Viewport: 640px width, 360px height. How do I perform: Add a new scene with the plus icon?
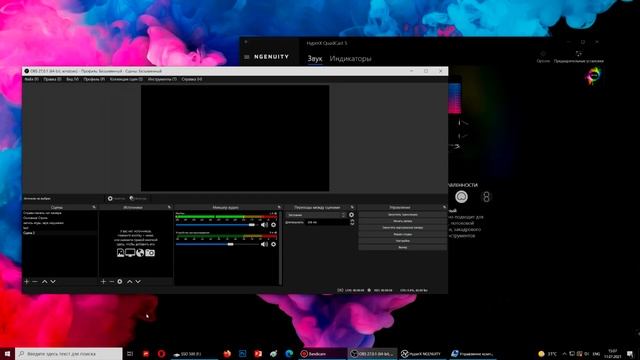[27, 282]
